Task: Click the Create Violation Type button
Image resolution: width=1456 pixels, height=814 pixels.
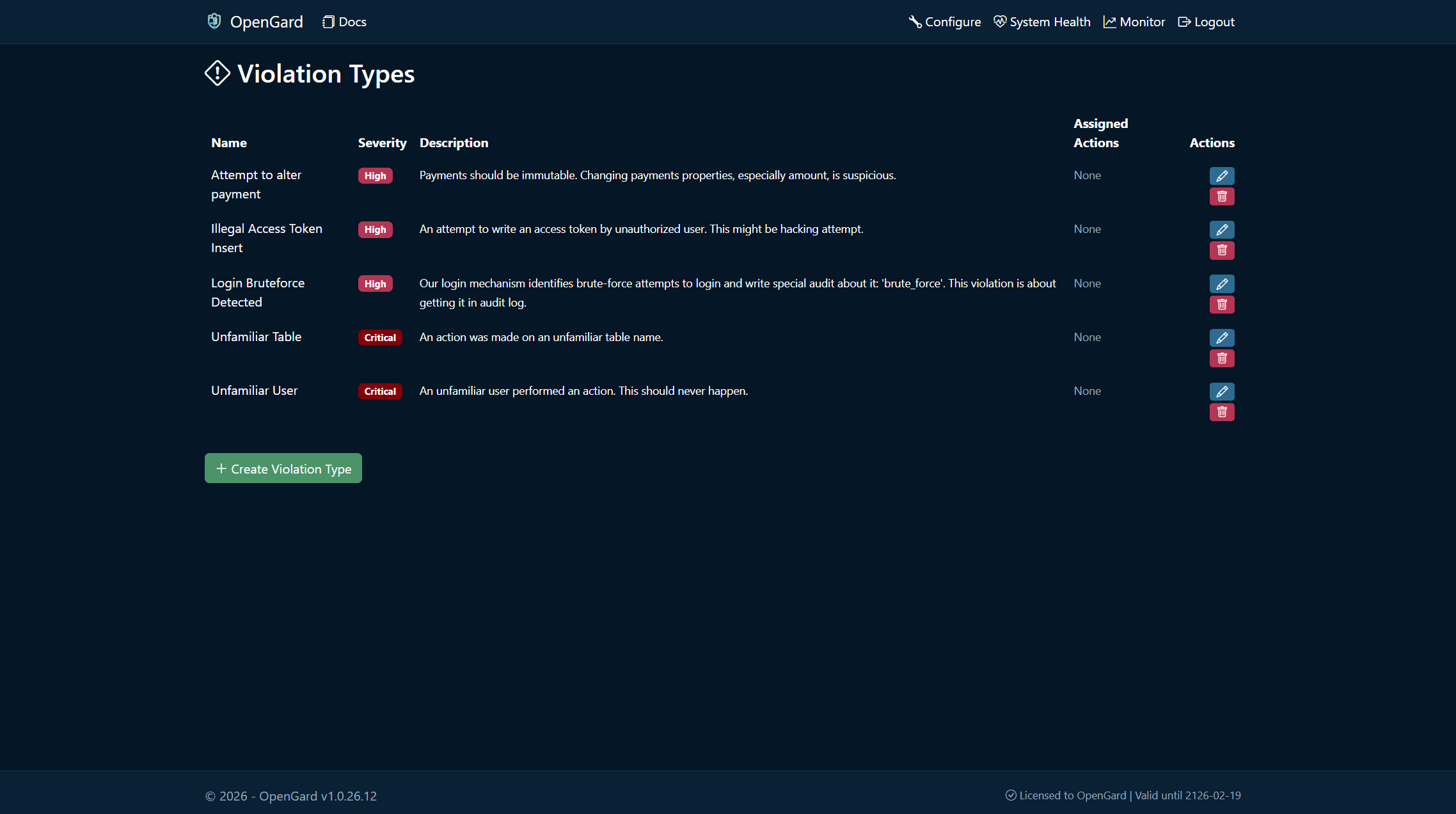Action: pyautogui.click(x=283, y=468)
